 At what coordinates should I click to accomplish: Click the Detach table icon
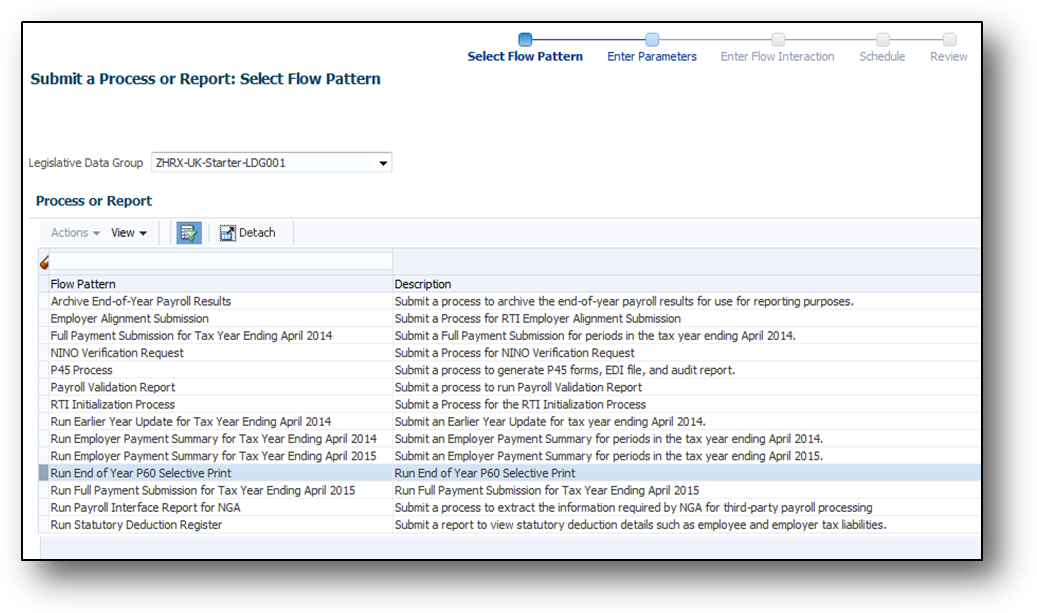[x=228, y=233]
